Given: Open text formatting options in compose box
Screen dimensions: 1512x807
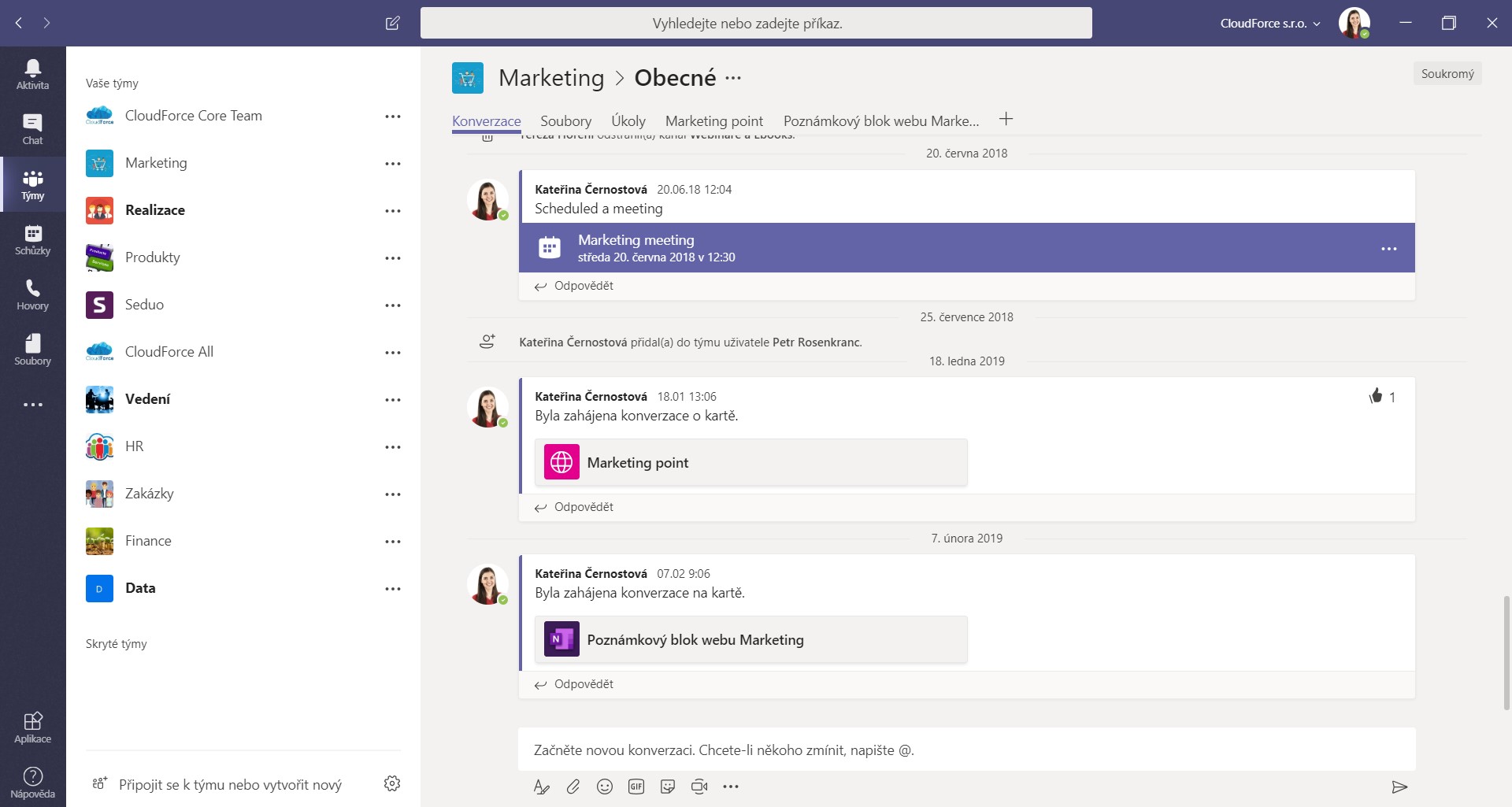Looking at the screenshot, I should click(542, 787).
